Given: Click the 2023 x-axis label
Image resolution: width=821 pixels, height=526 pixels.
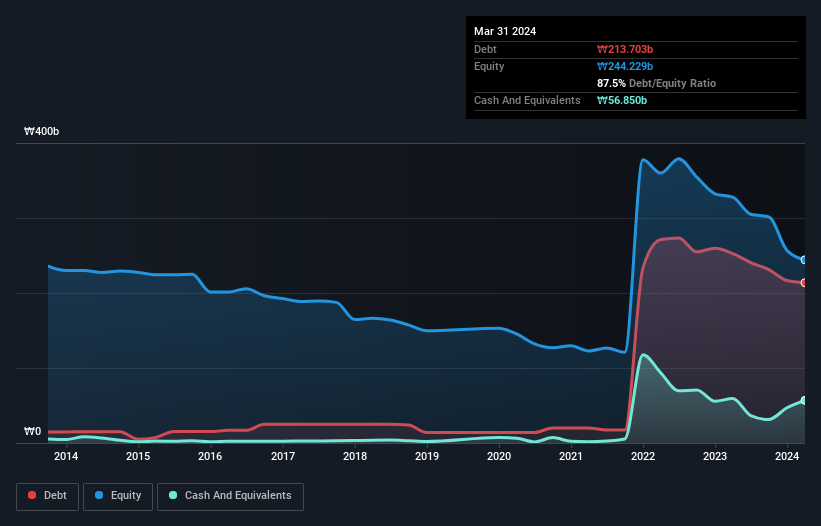Looking at the screenshot, I should 715,456.
